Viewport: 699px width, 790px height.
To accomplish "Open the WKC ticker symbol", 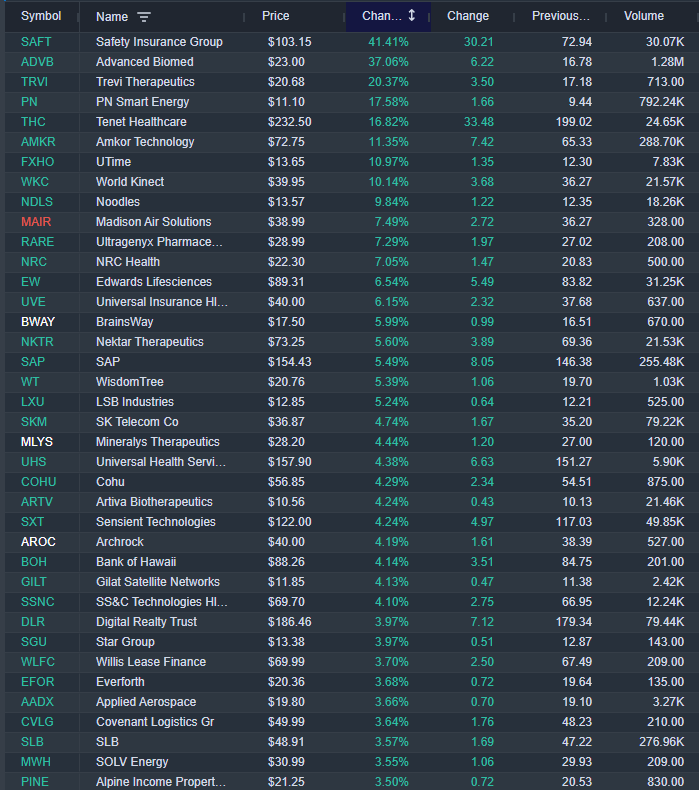I will point(35,182).
